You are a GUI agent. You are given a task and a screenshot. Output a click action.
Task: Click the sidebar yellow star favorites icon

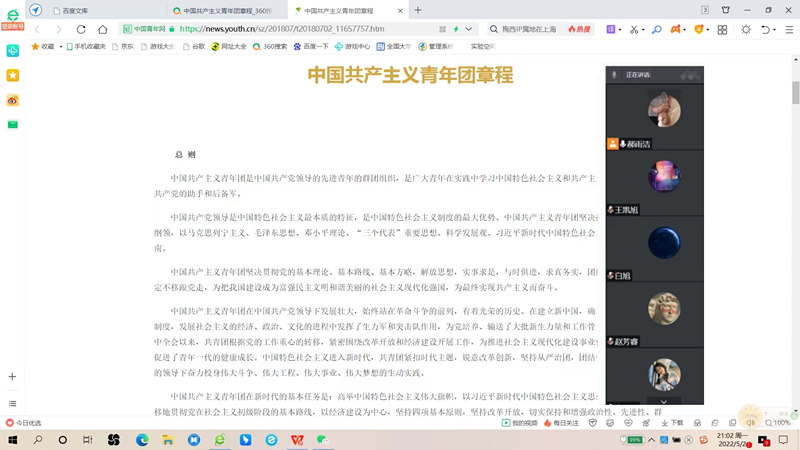13,76
